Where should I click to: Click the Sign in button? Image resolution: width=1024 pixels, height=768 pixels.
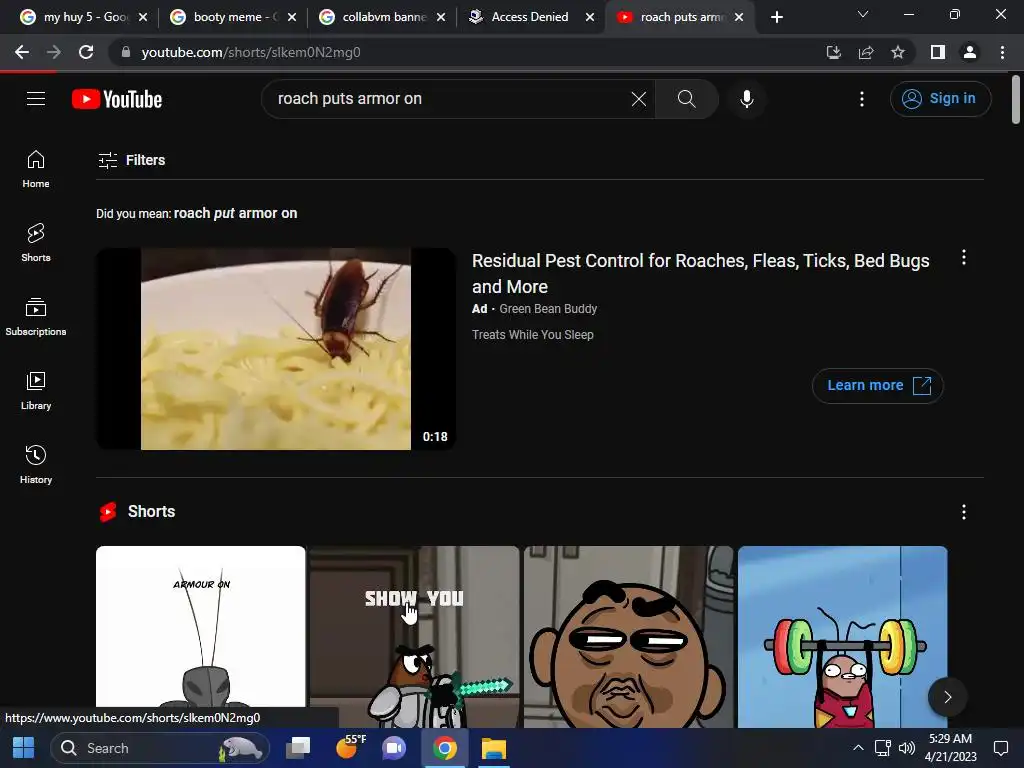940,99
